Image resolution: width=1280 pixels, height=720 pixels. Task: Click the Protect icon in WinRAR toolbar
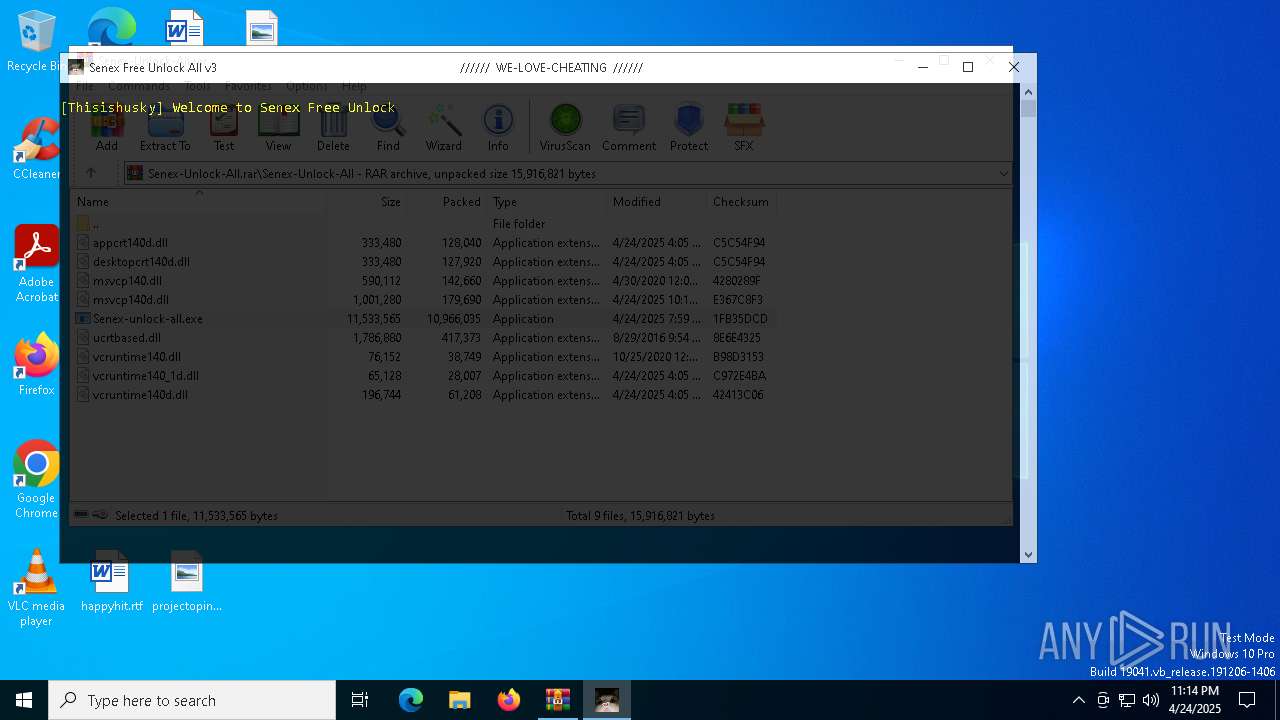click(689, 128)
